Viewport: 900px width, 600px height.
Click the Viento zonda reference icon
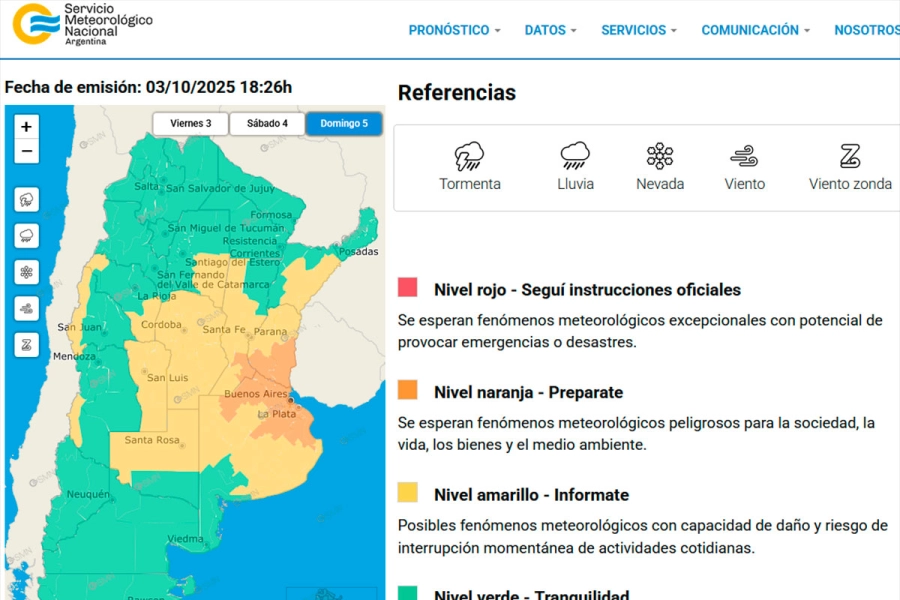click(x=850, y=156)
